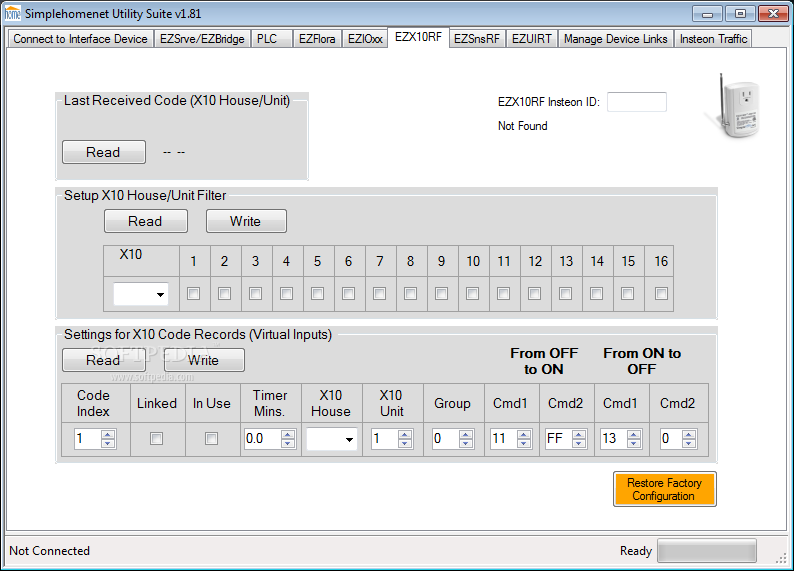Click Write in Settings for X10 Code Records
Image resolution: width=794 pixels, height=571 pixels.
[204, 360]
